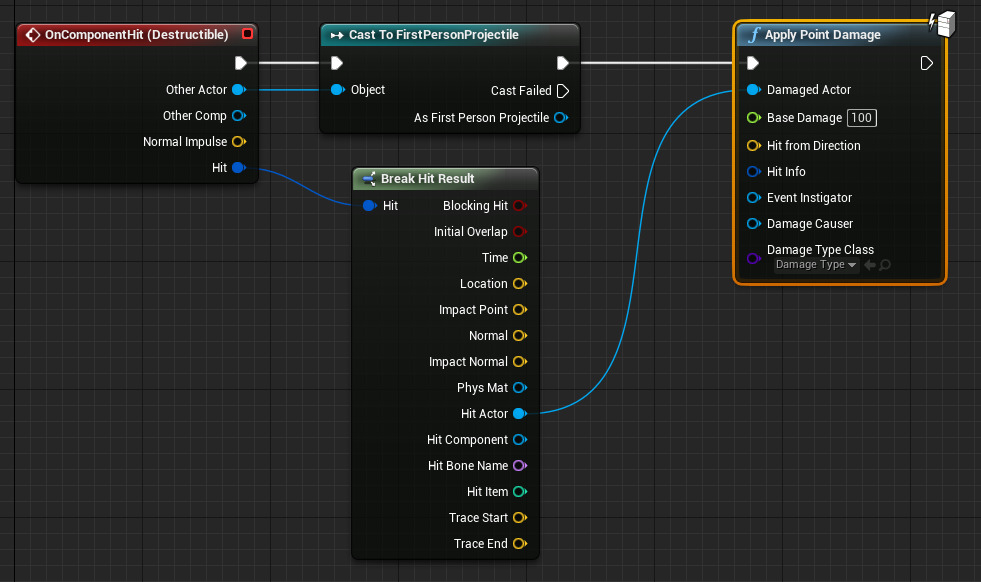Click the Hit from Direction vector pin
The height and width of the screenshot is (582, 981).
click(x=753, y=146)
